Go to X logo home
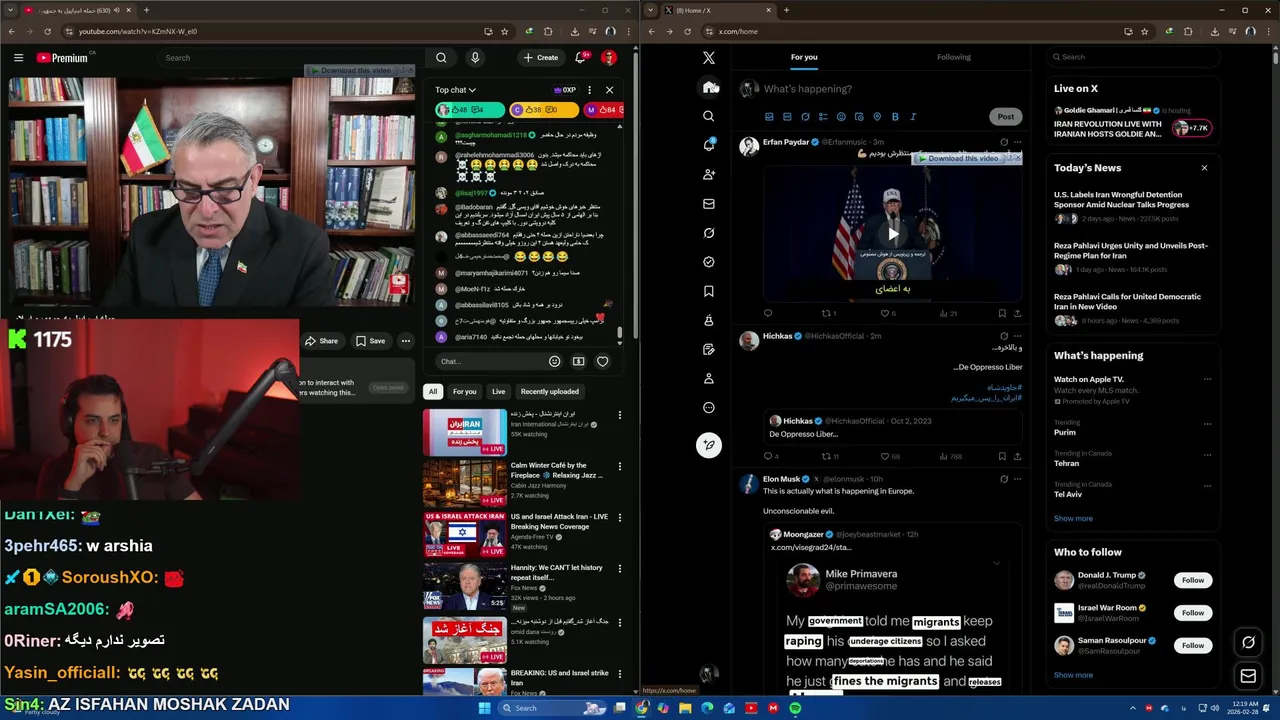The image size is (1280, 720). point(709,58)
